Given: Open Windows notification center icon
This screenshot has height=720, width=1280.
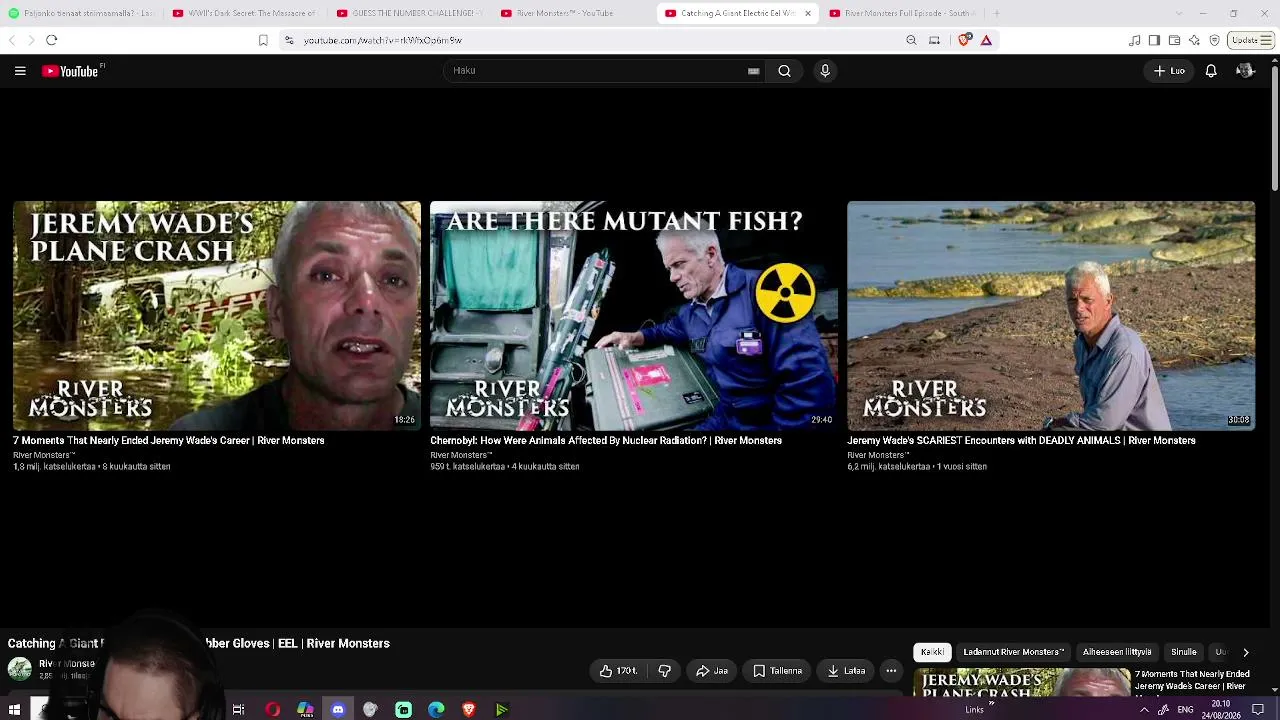Looking at the screenshot, I should click(x=1258, y=710).
